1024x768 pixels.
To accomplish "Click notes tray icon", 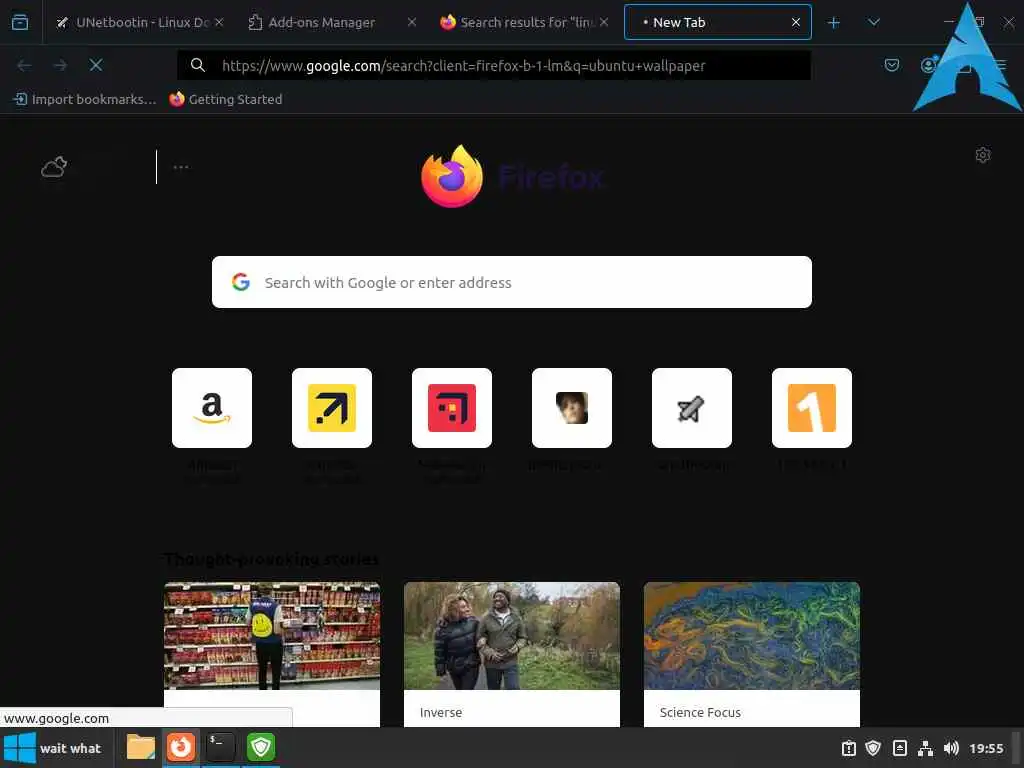I will (899, 748).
